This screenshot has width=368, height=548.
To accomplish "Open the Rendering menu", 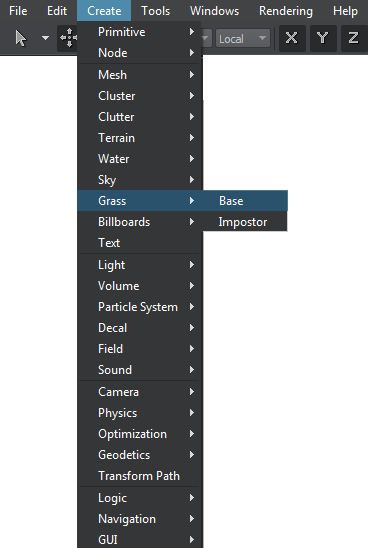I will pyautogui.click(x=286, y=11).
